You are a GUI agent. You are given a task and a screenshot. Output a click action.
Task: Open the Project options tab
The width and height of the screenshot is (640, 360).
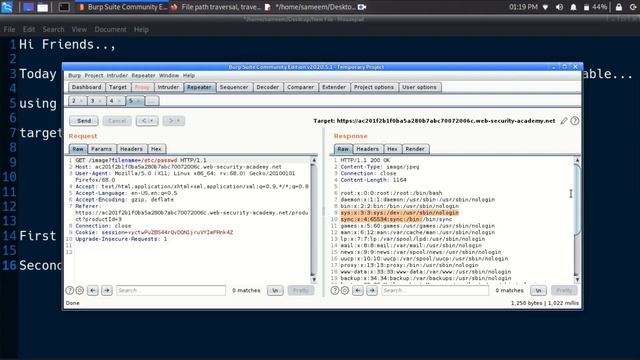[x=374, y=87]
